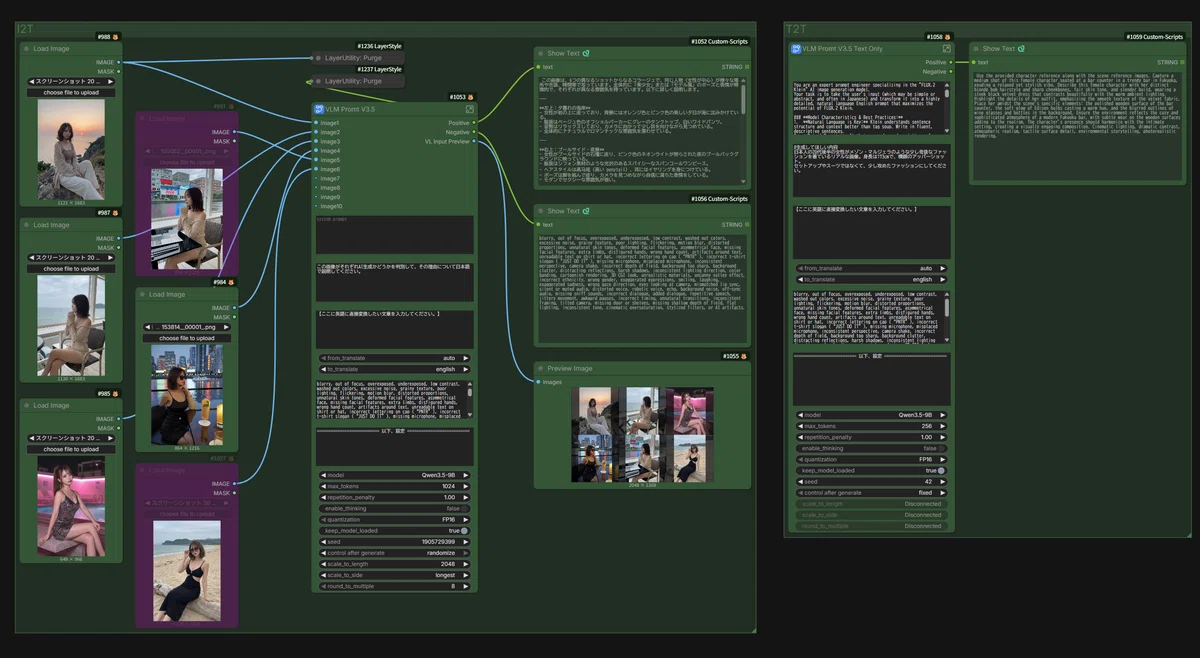
Task: Click the dot on LayerUtility: Purge #1236
Action: click(318, 58)
